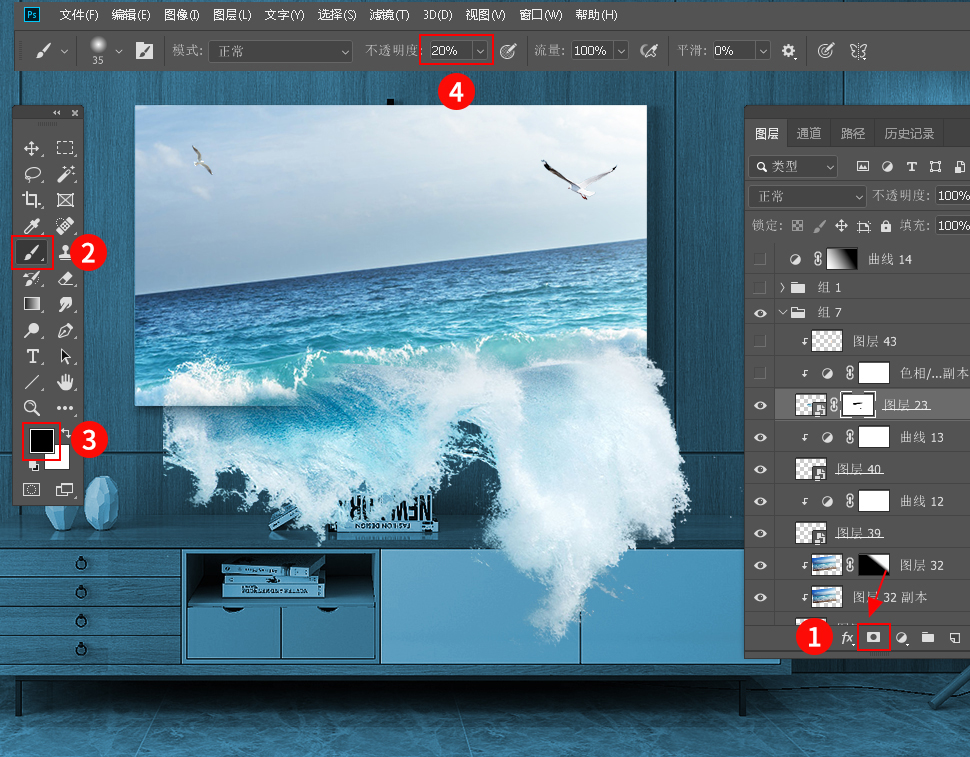Click the black foreground color swatch
Image resolution: width=970 pixels, height=757 pixels.
pyautogui.click(x=41, y=440)
